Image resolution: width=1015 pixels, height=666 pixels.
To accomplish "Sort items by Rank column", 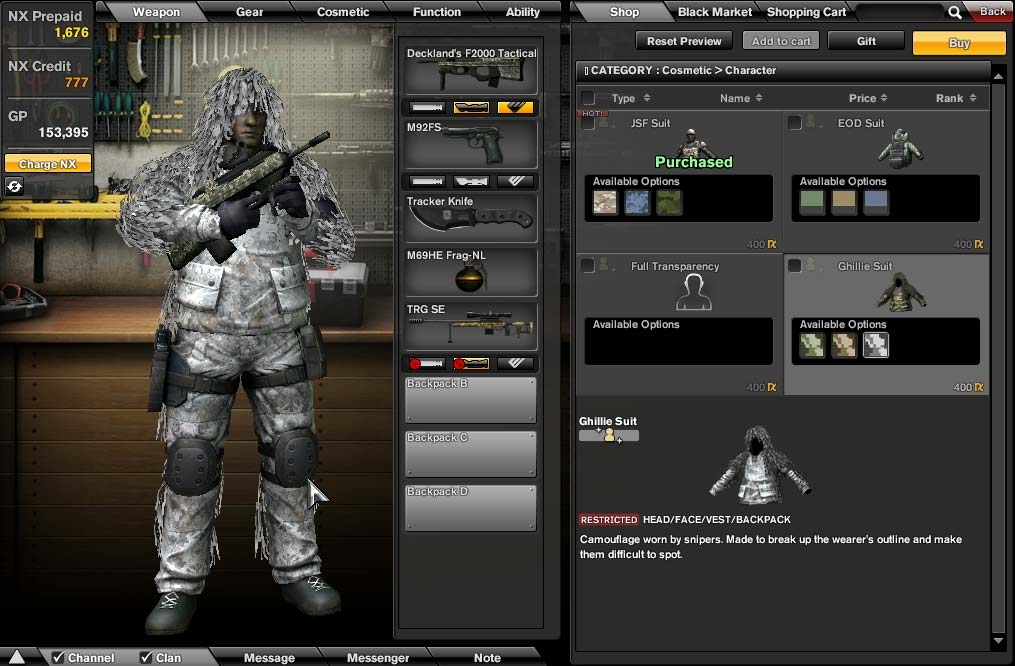I will coord(955,98).
